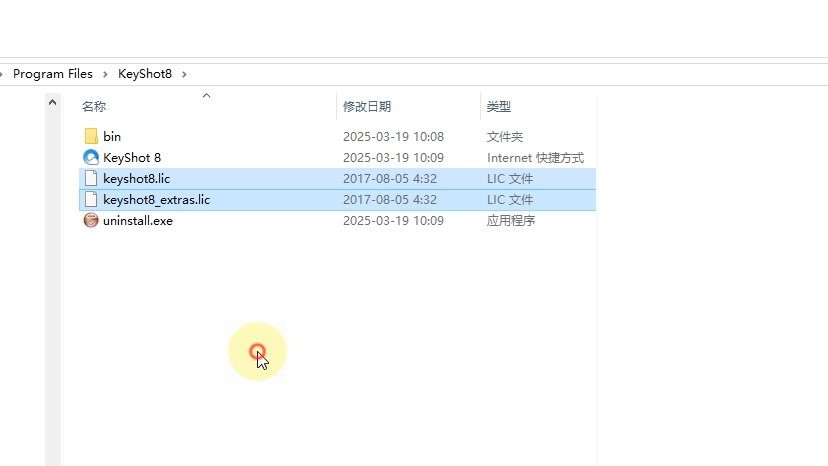Select the keyshot8_extras.lic file icon
The width and height of the screenshot is (828, 466).
click(x=91, y=200)
